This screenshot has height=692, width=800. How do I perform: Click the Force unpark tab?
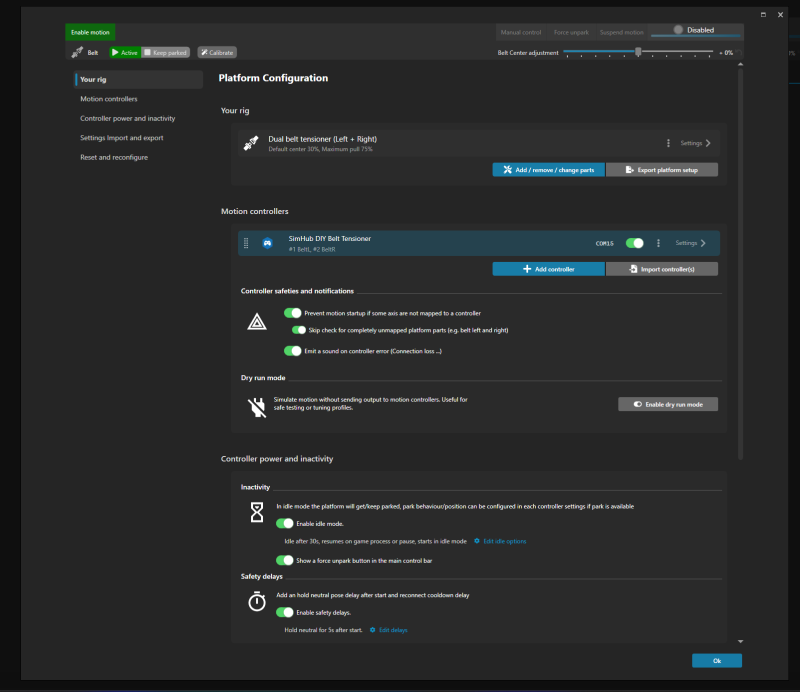(571, 32)
